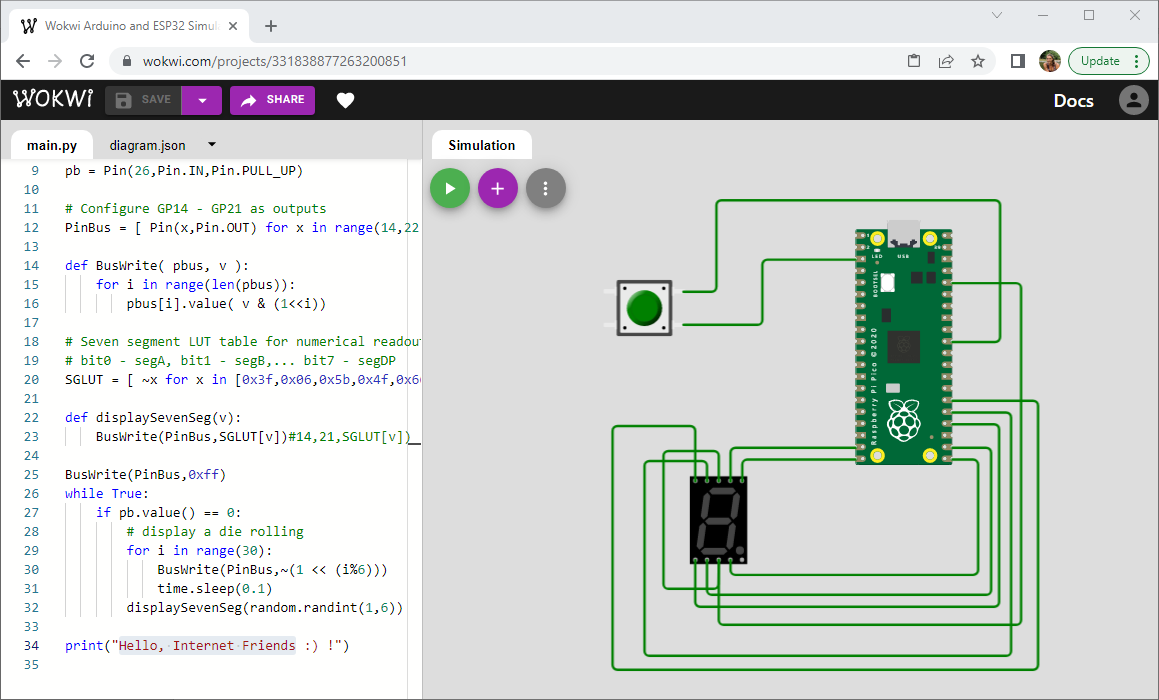Add a new part with purple plus button
This screenshot has height=700, width=1159.
pyautogui.click(x=498, y=188)
